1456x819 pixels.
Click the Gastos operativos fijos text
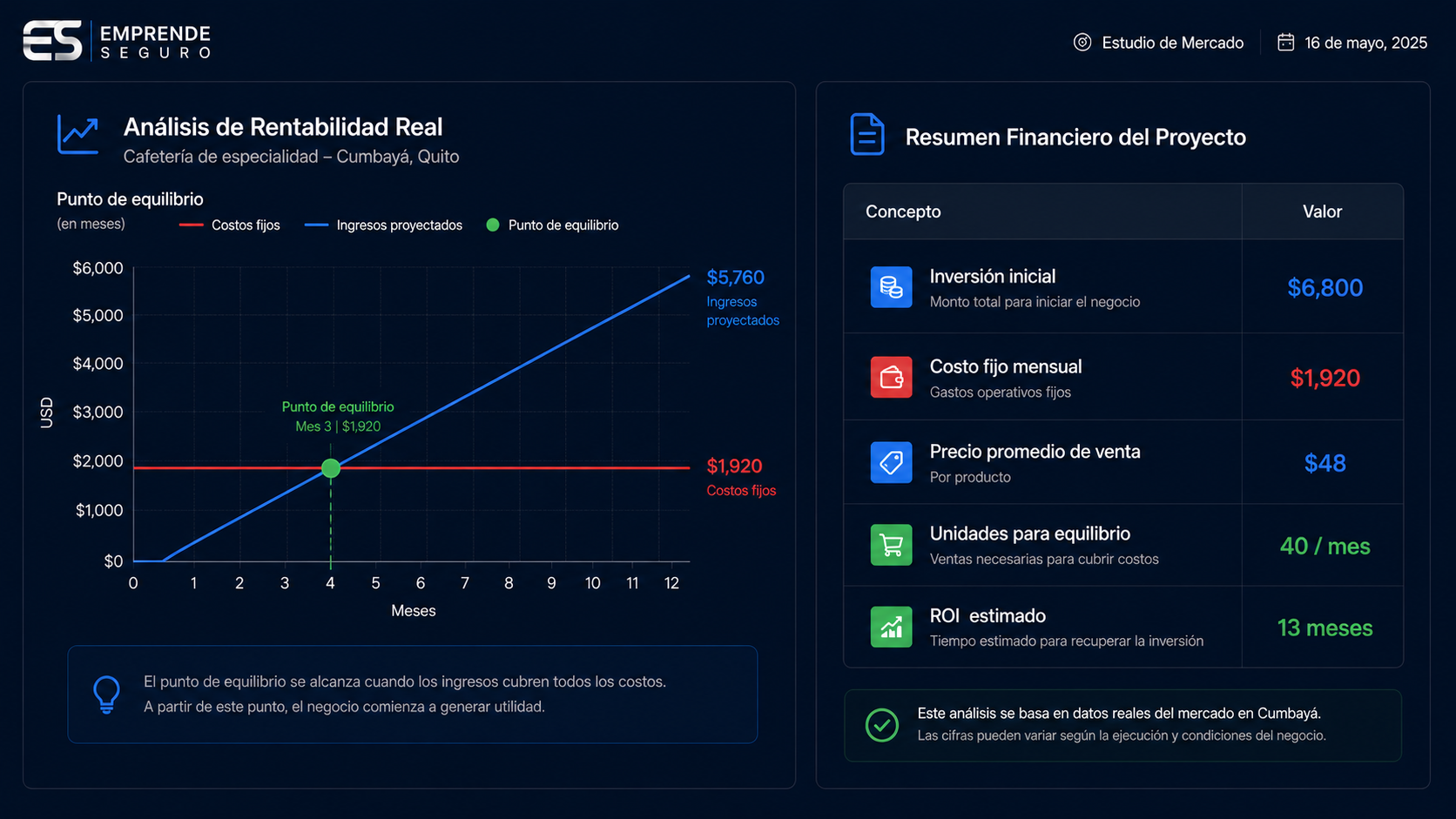(x=1000, y=393)
